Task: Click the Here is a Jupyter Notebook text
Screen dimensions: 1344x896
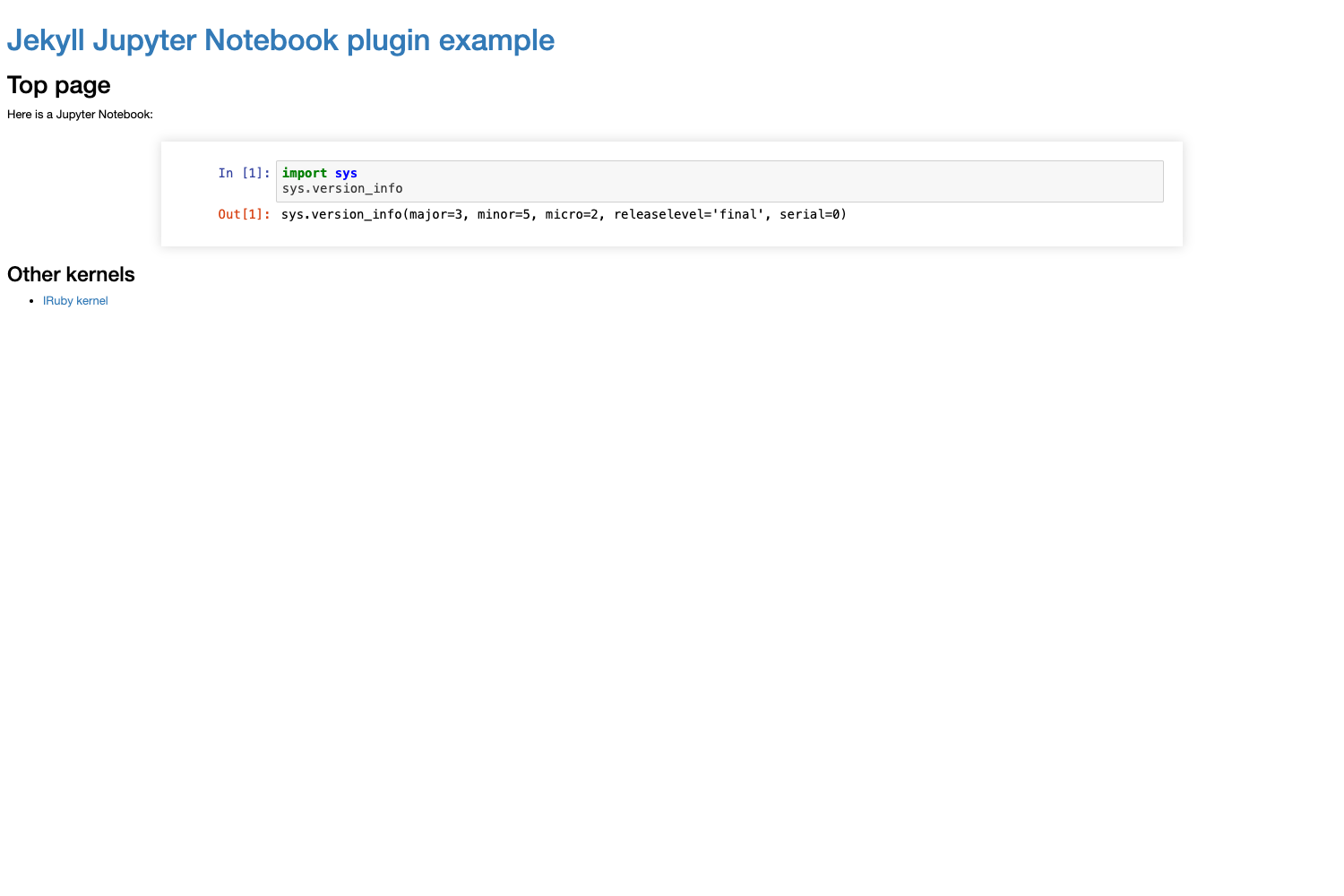Action: (x=80, y=114)
